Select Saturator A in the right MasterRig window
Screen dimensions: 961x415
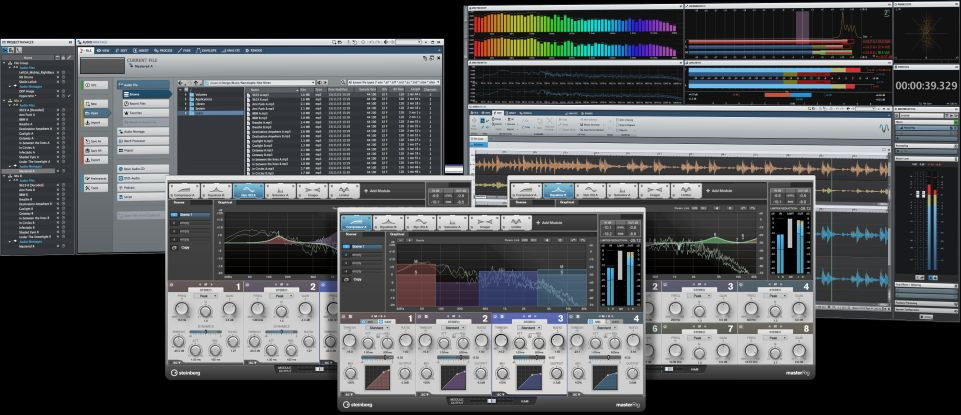click(x=622, y=191)
